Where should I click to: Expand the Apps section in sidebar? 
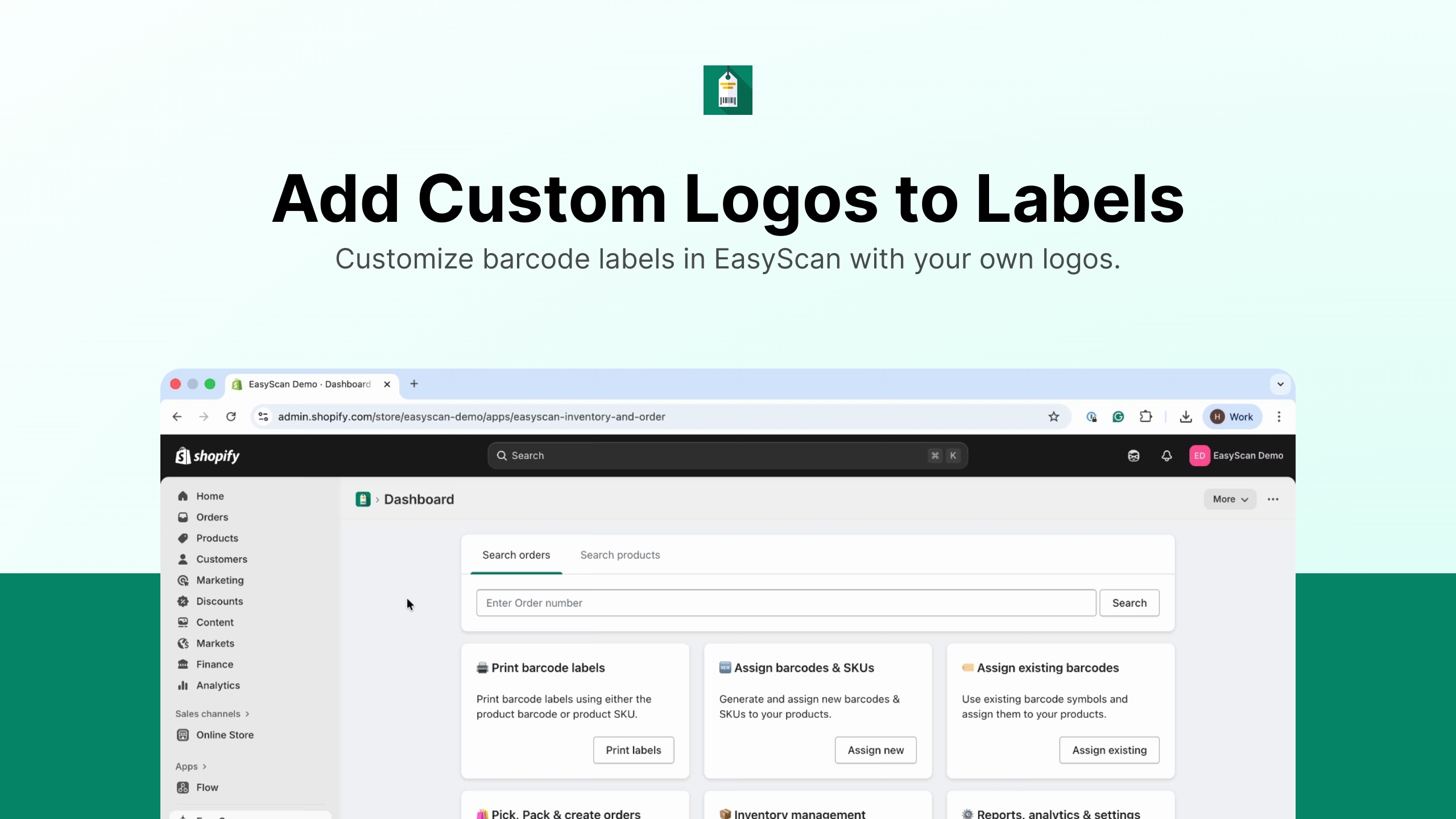tap(191, 767)
